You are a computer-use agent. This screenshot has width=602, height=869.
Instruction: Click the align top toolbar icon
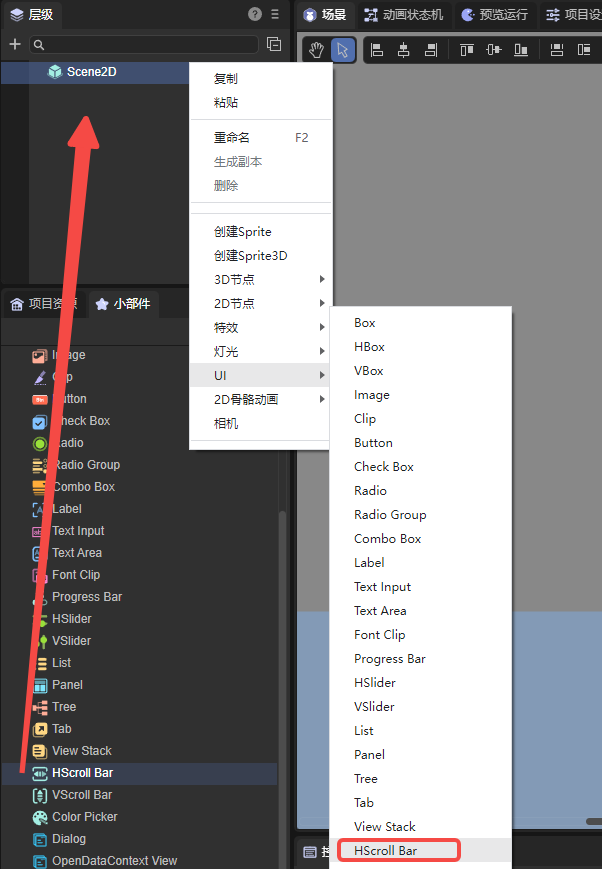[x=467, y=50]
